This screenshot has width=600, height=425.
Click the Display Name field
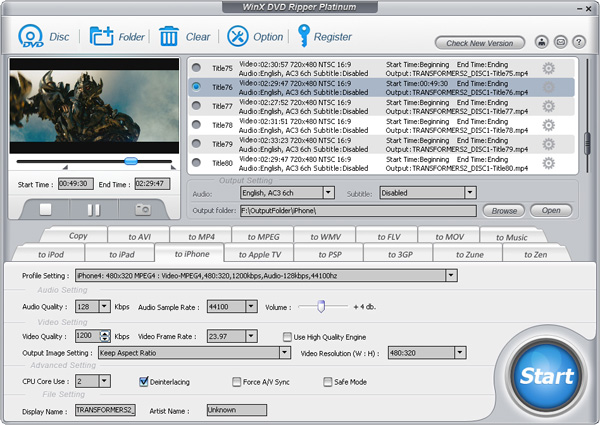click(105, 410)
